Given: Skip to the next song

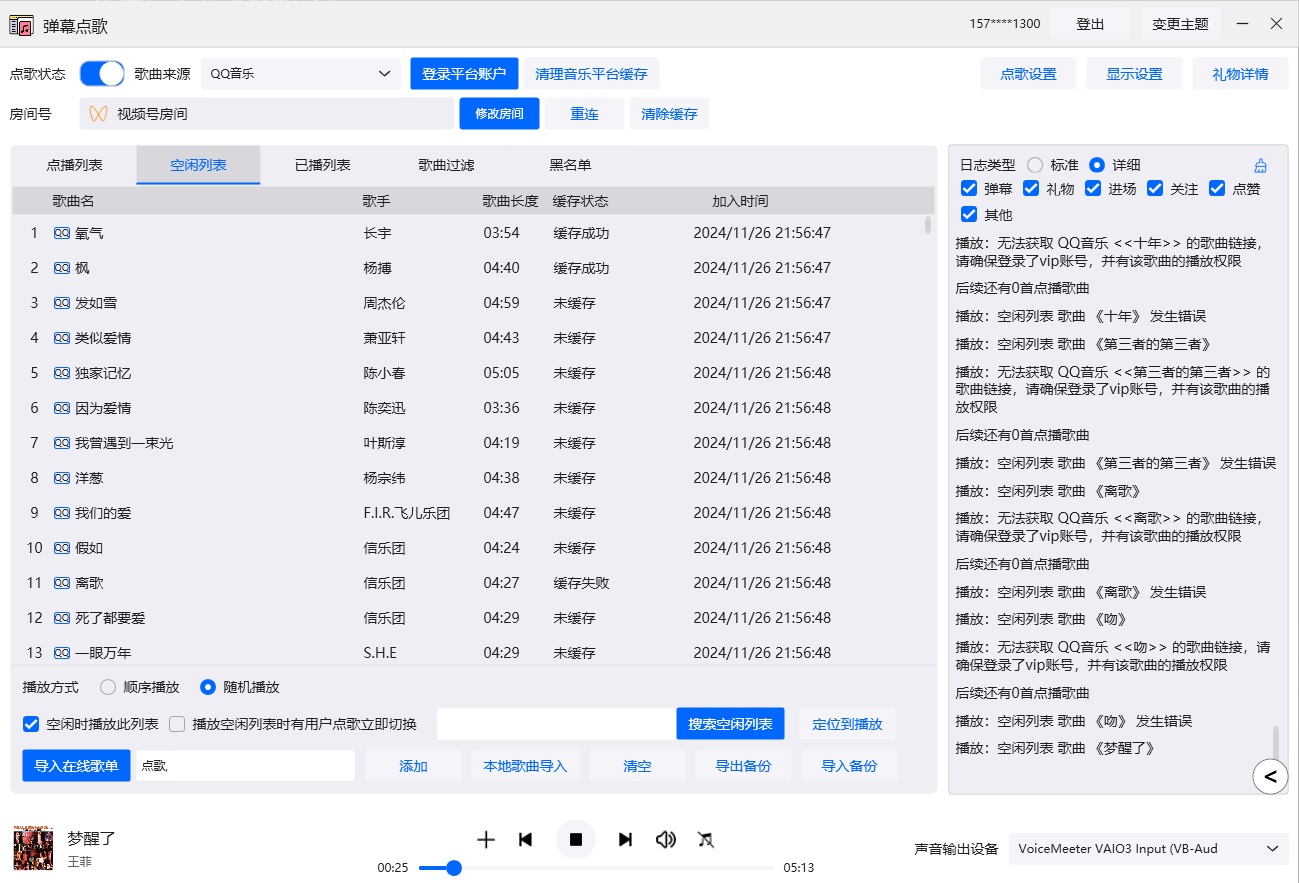Looking at the screenshot, I should [x=625, y=839].
